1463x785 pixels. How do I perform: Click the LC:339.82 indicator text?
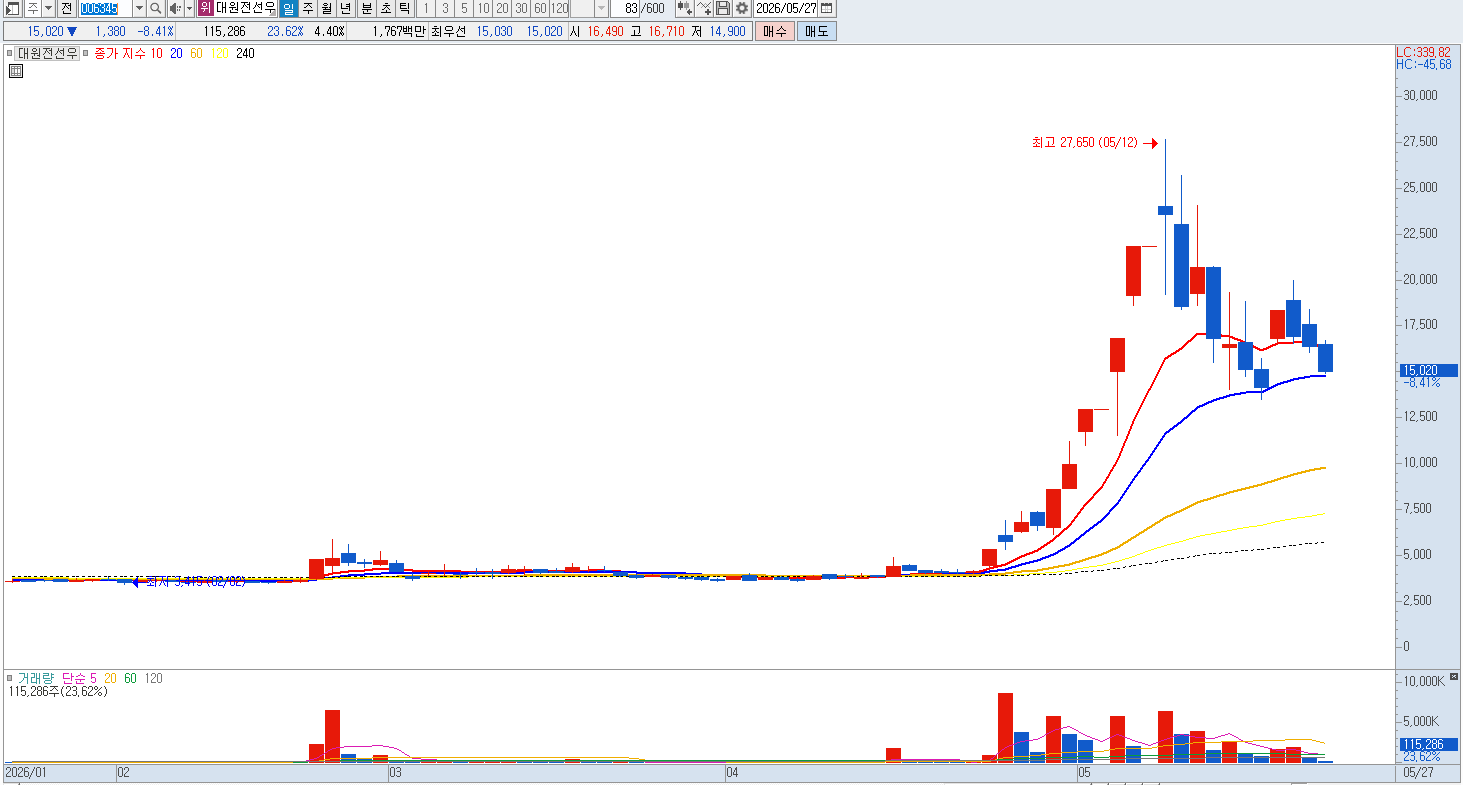pos(1424,52)
